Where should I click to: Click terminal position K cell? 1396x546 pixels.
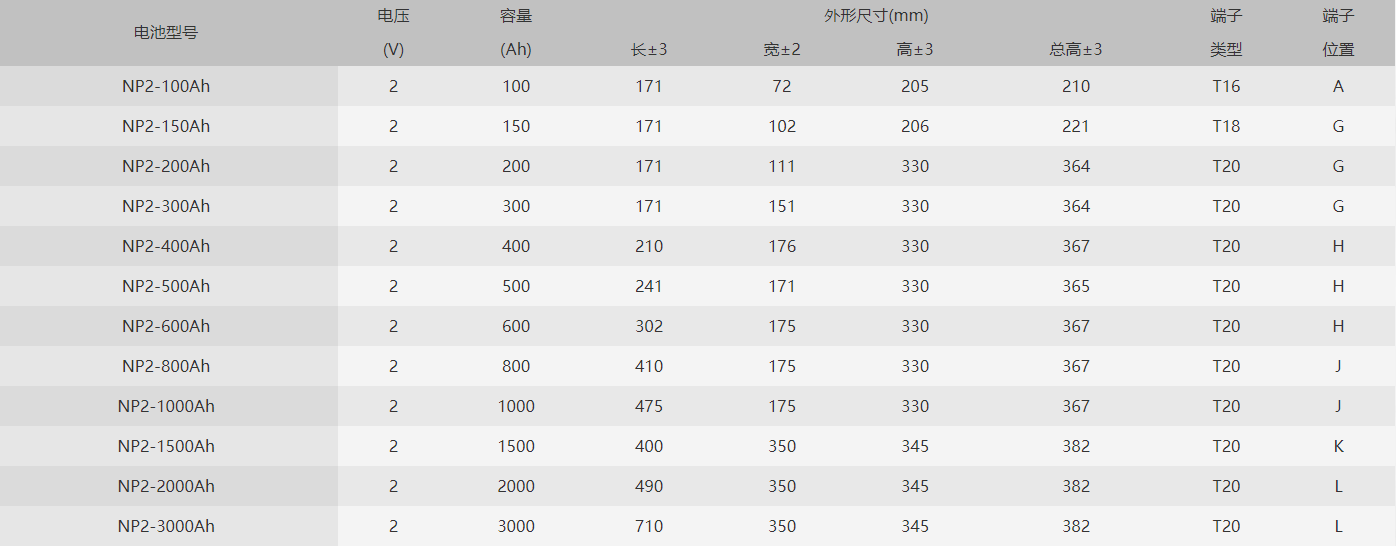[1338, 446]
